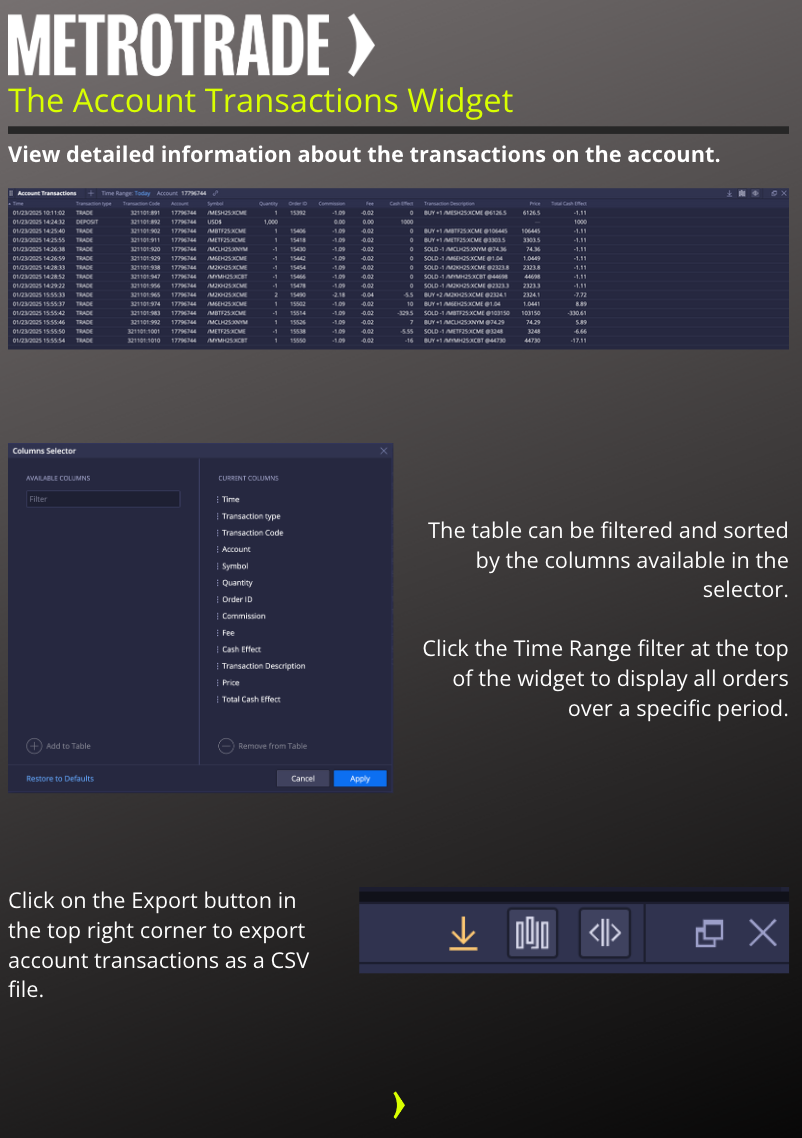The width and height of the screenshot is (802, 1138).
Task: Click the X icon in enlarged toolbar
Action: pyautogui.click(x=763, y=933)
